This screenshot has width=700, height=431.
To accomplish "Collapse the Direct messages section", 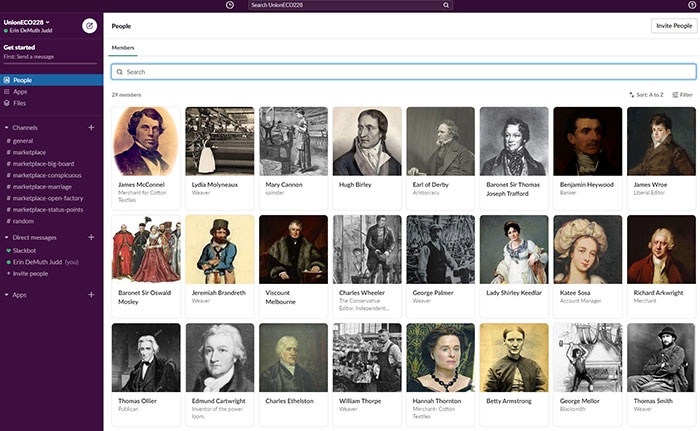I will [6, 238].
